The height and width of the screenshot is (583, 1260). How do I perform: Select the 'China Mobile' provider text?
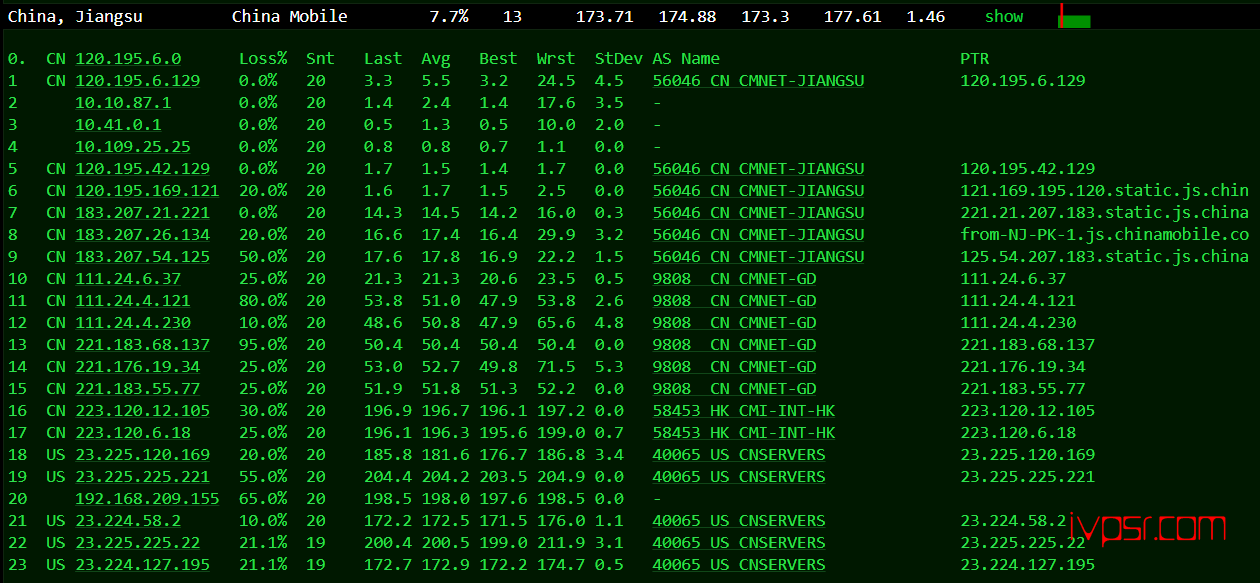click(290, 16)
